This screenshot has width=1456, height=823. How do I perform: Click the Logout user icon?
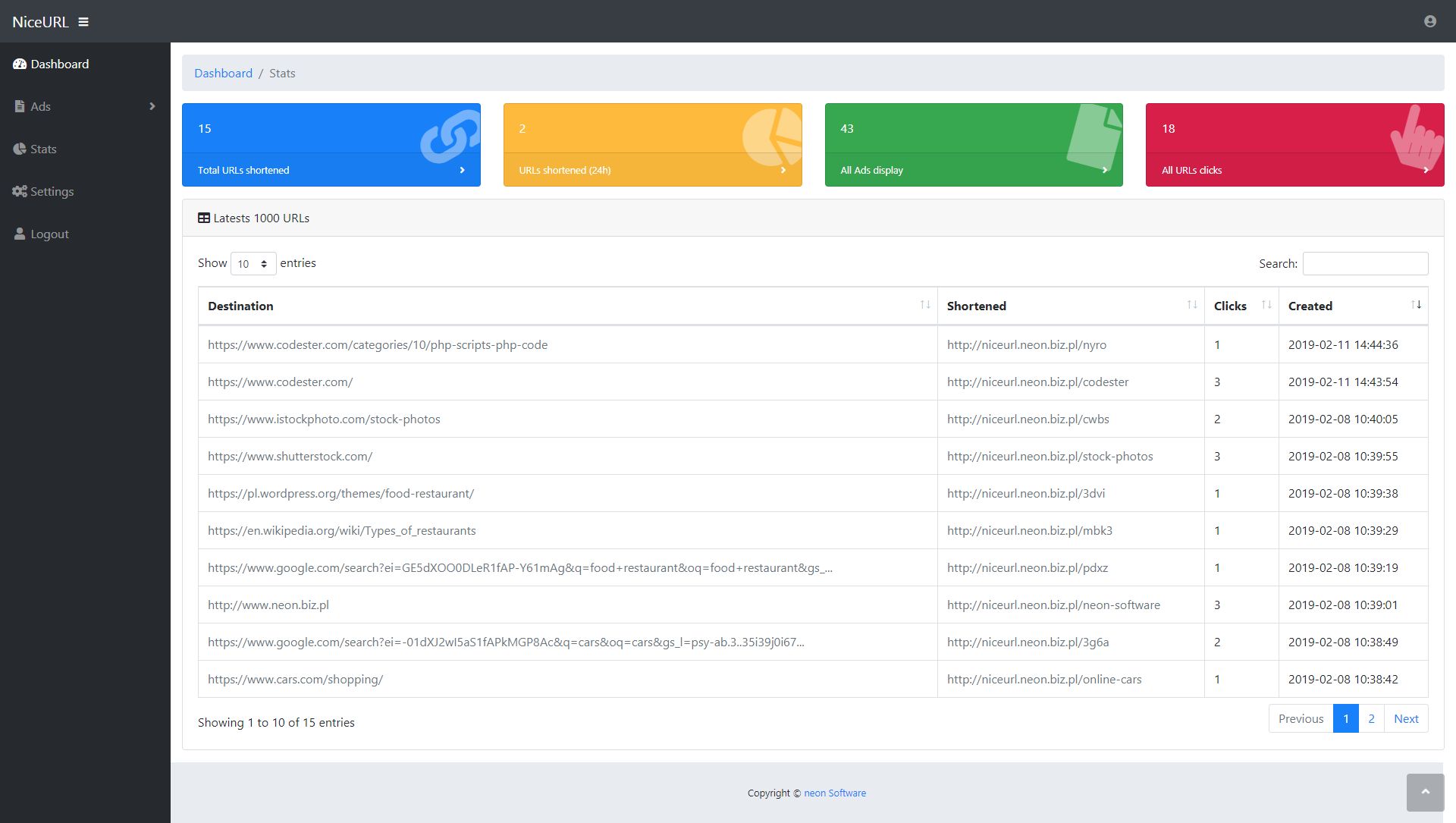coord(20,234)
